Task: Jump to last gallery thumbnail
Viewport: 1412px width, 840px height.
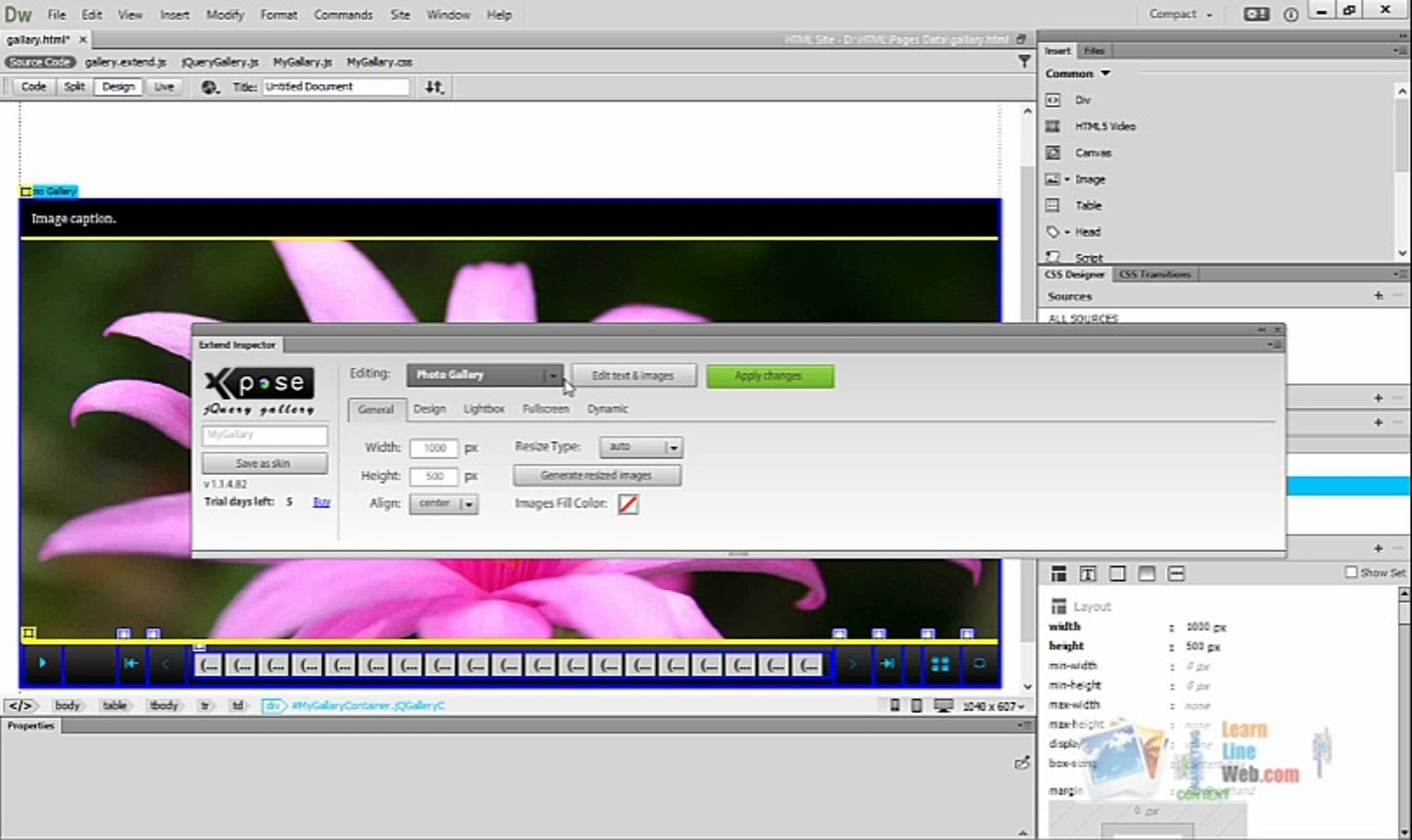Action: 887,663
